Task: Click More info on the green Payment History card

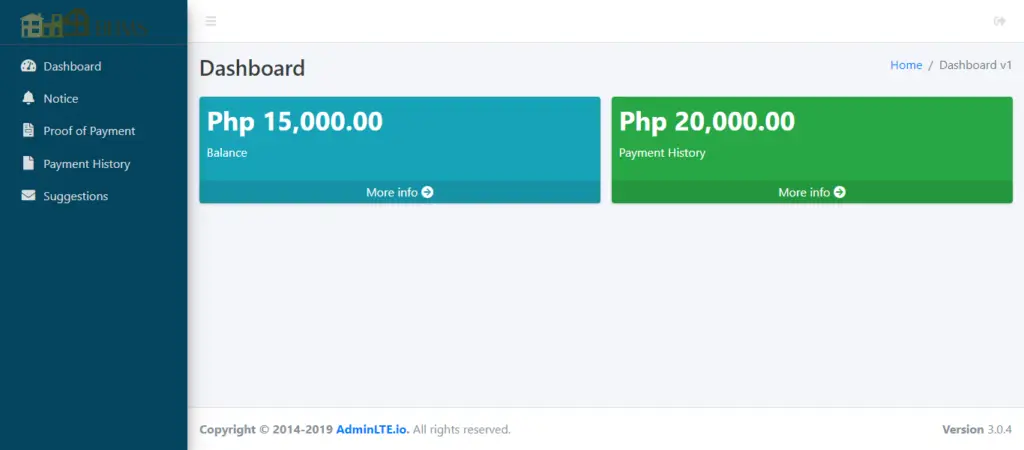Action: tap(804, 192)
